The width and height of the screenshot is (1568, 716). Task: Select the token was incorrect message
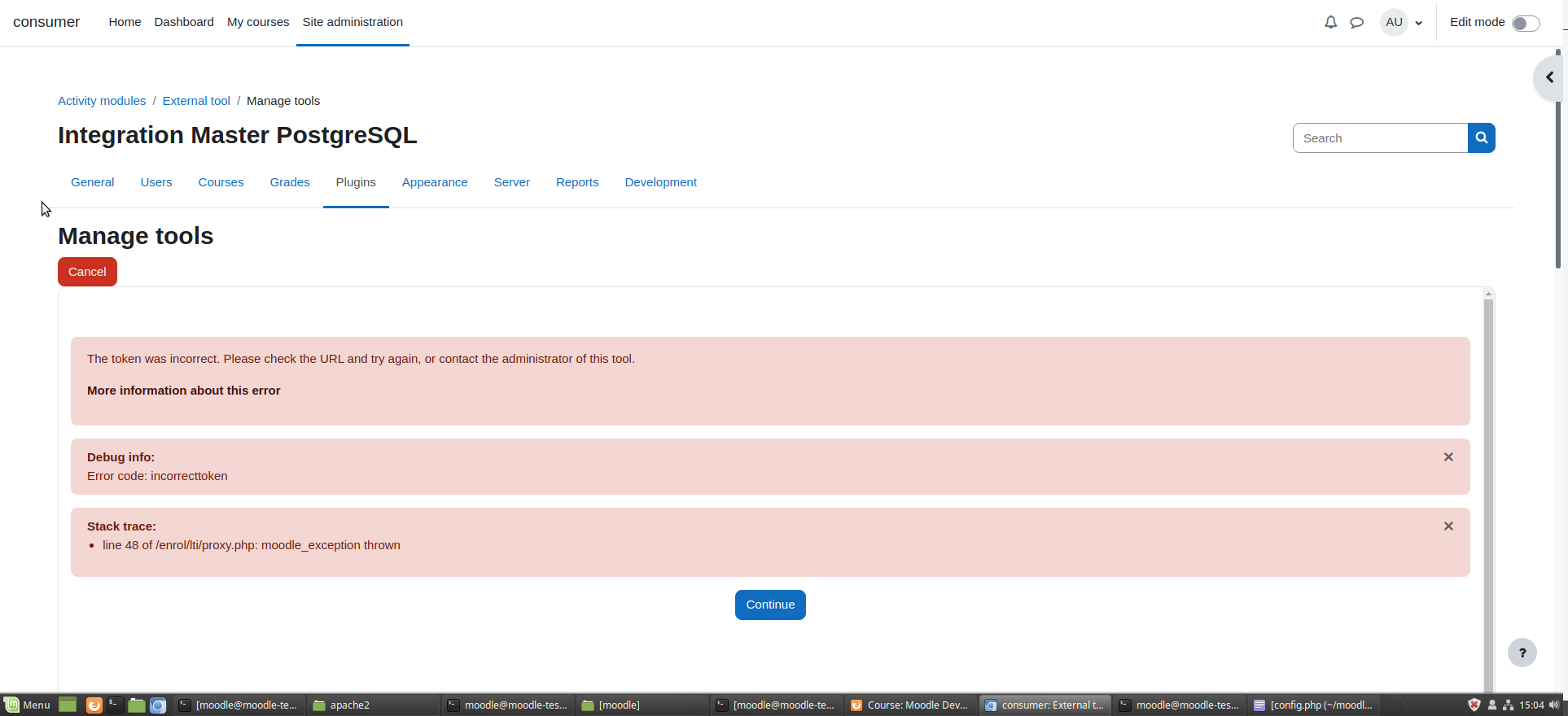pyautogui.click(x=361, y=359)
